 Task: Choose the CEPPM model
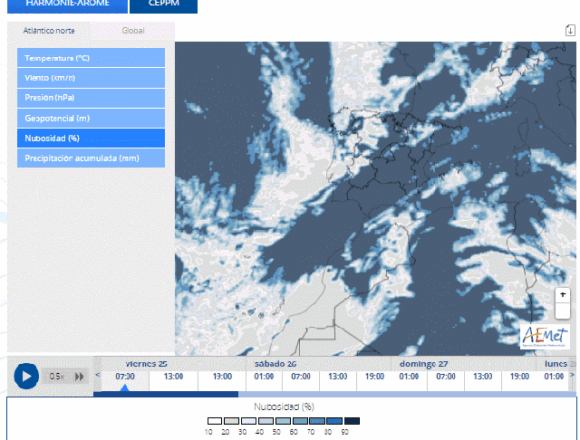[163, 4]
